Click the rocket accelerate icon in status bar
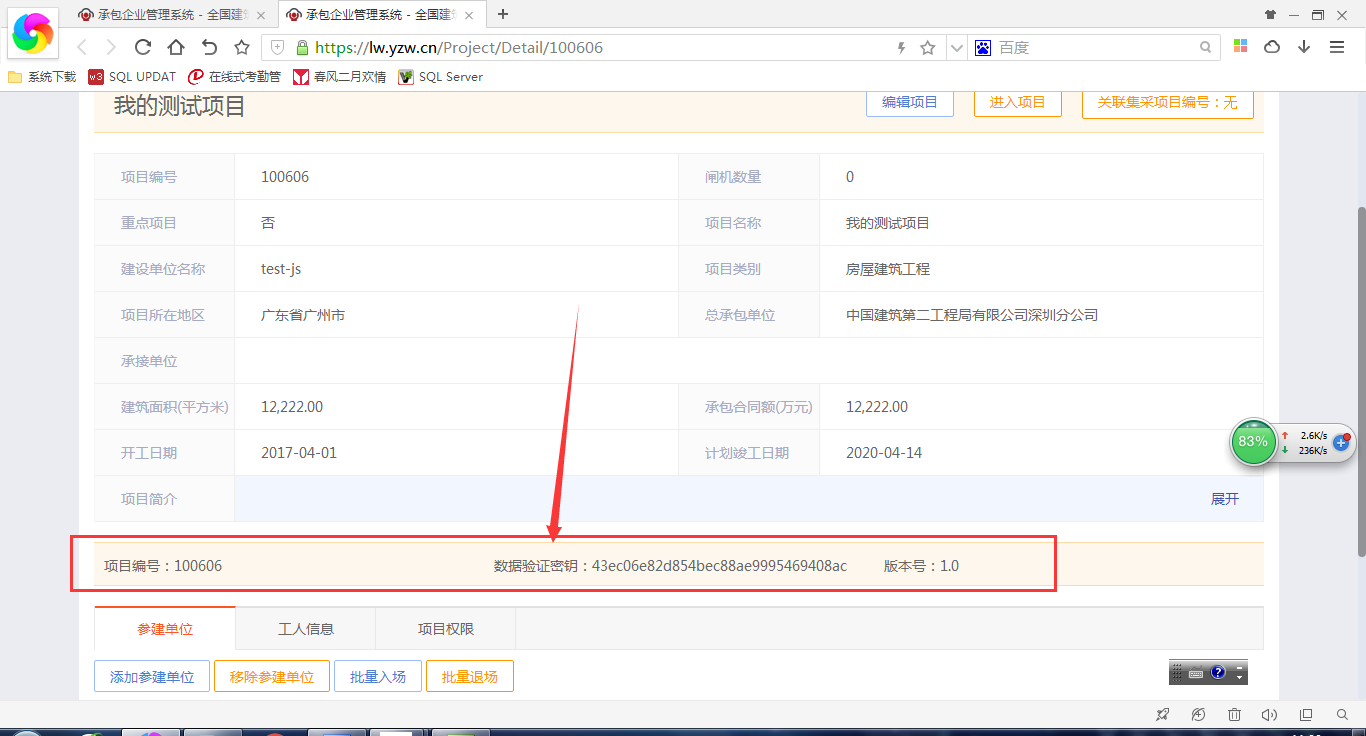The height and width of the screenshot is (736, 1366). [1163, 715]
